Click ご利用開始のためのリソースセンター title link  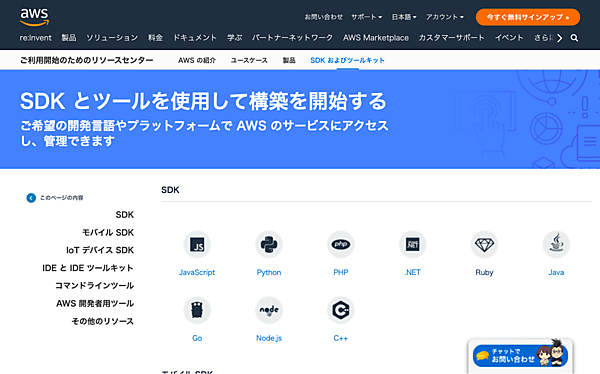(86, 60)
